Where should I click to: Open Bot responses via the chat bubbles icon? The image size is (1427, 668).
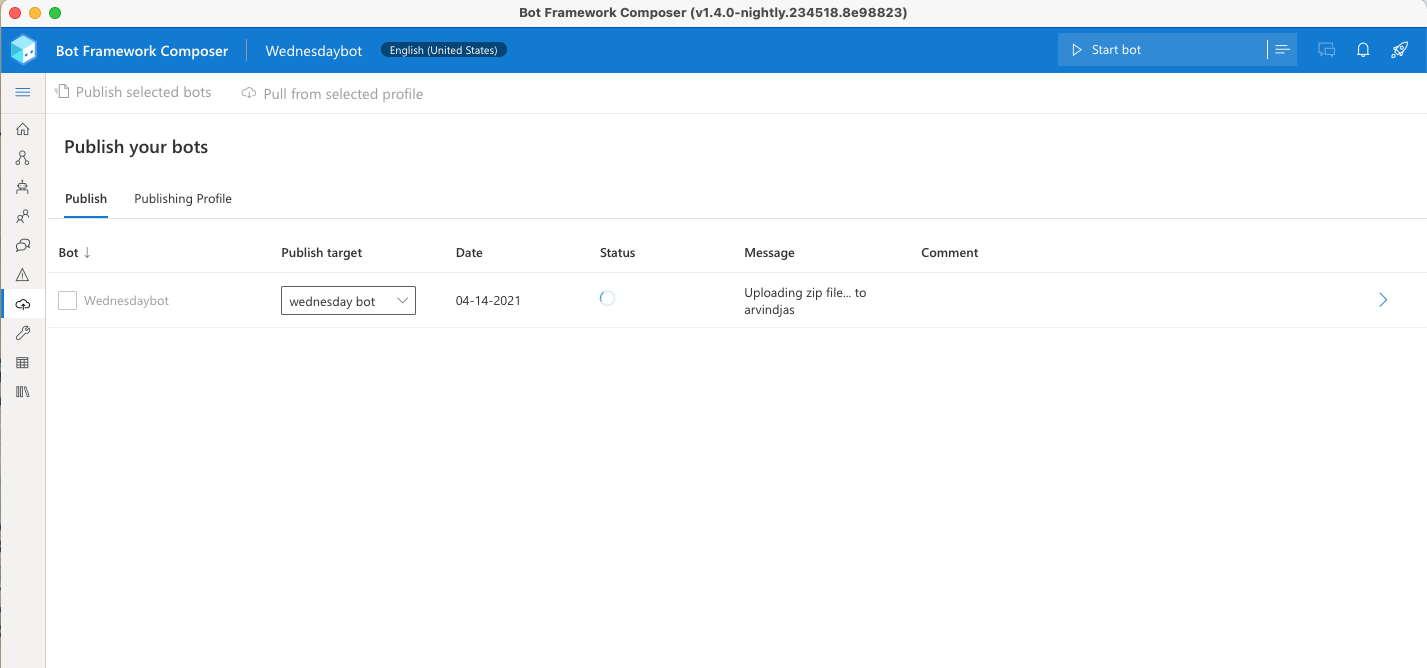(22, 245)
